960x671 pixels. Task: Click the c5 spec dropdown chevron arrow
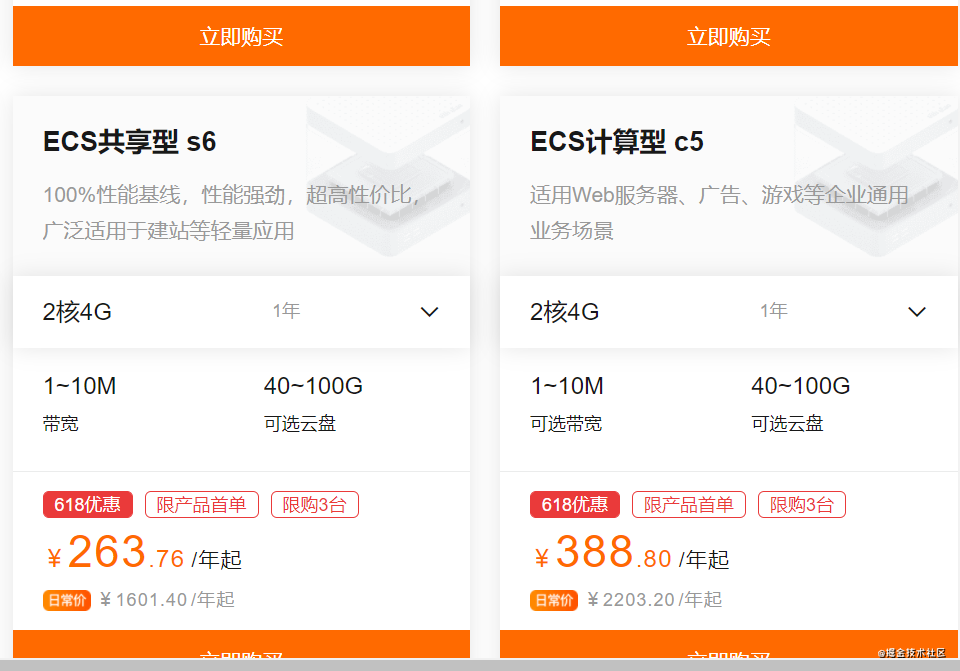click(x=917, y=312)
